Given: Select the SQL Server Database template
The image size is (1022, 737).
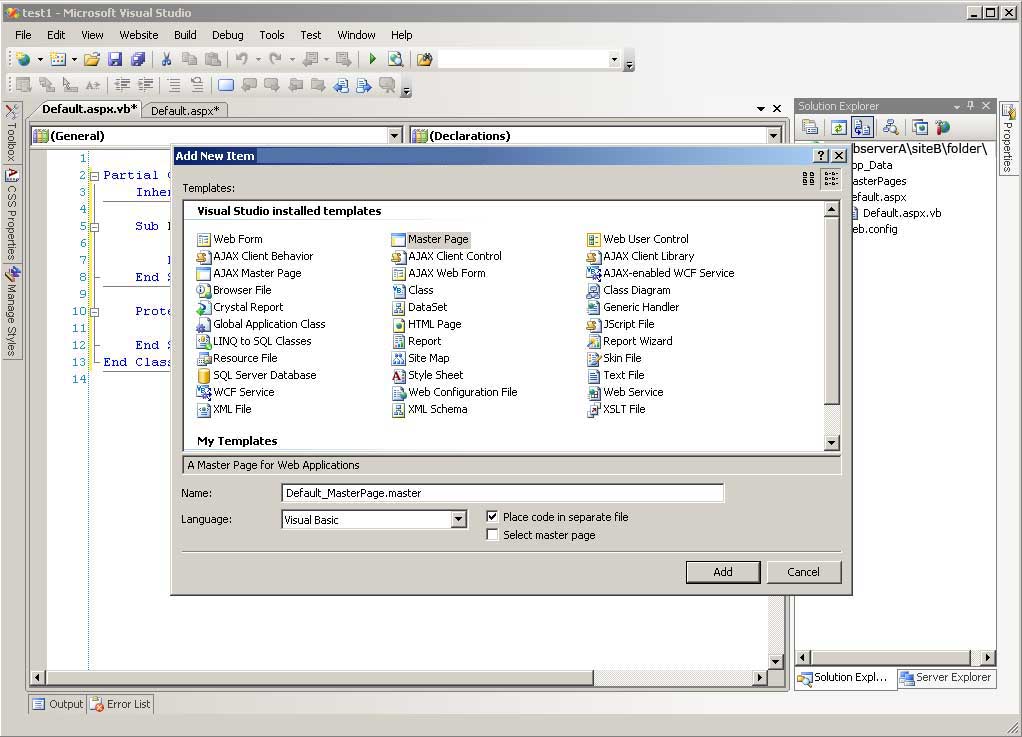Looking at the screenshot, I should pos(256,375).
